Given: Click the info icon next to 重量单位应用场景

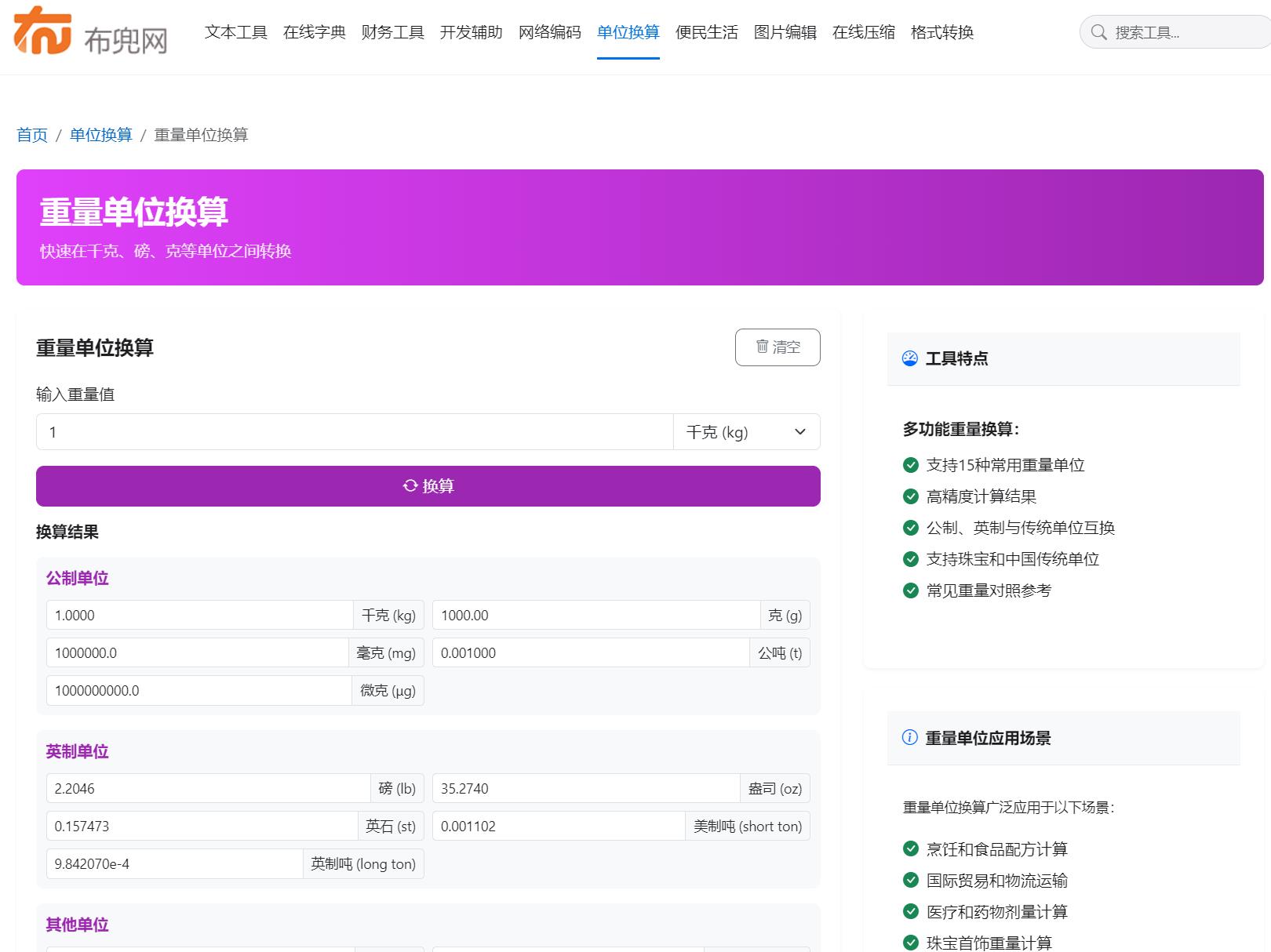Looking at the screenshot, I should (909, 738).
